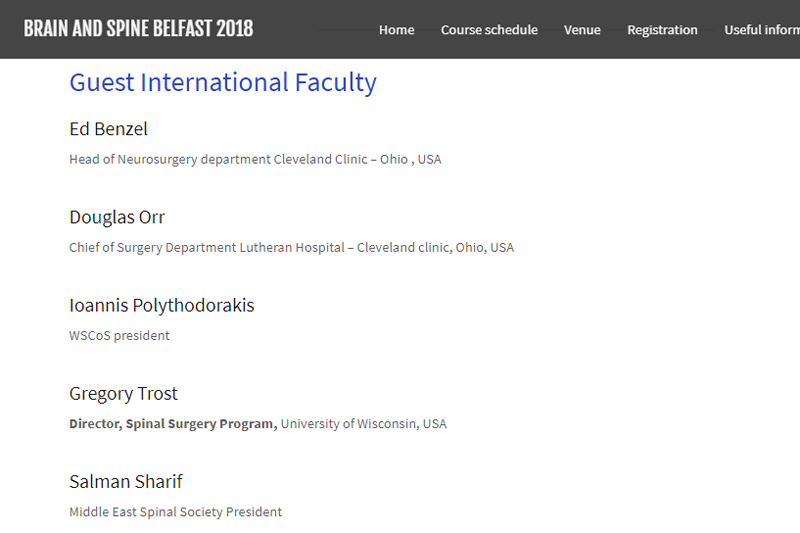Select the Douglas Orr name heading
800x533 pixels.
tap(117, 217)
